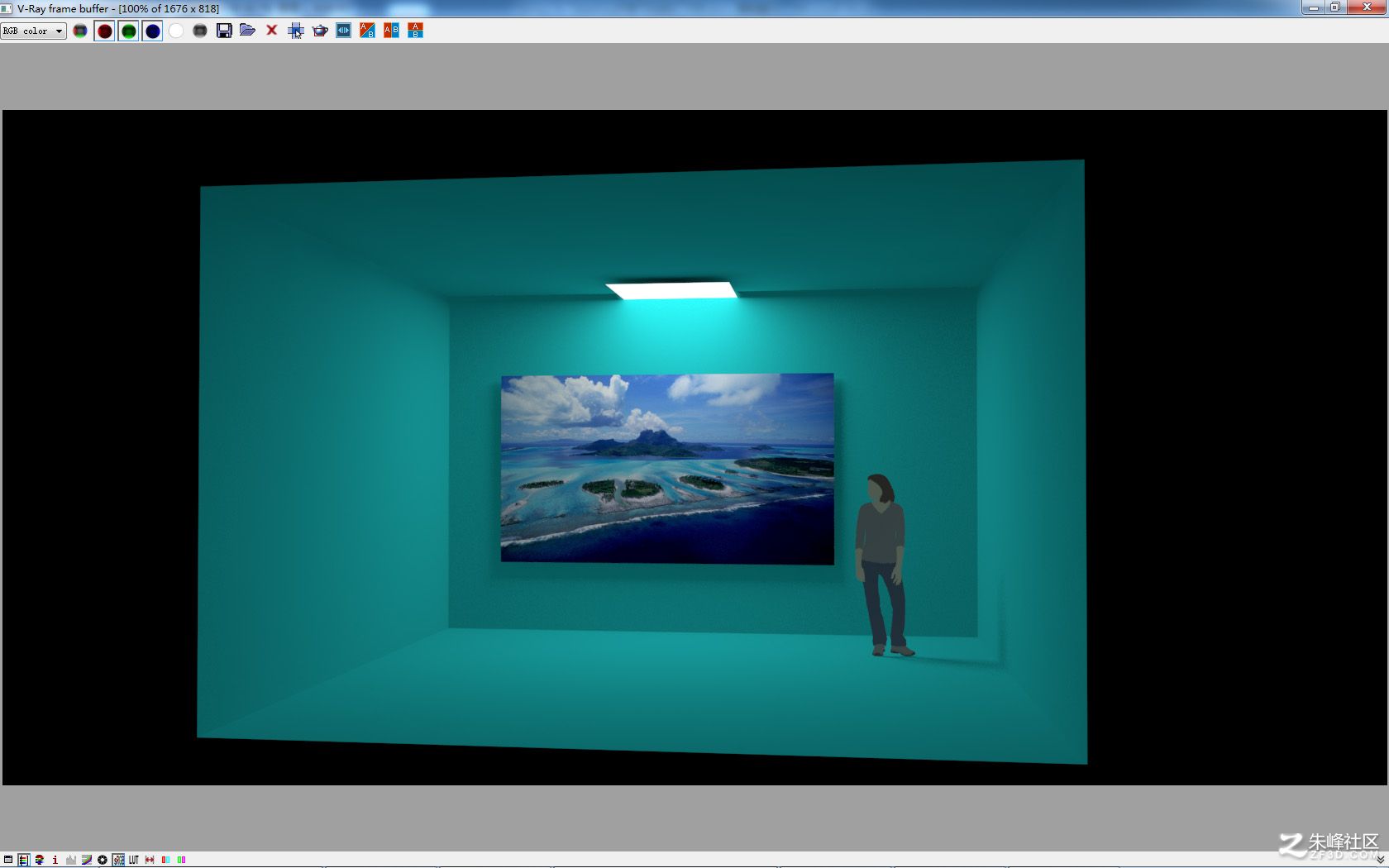Toggle the green channel button
The height and width of the screenshot is (868, 1389).
pyautogui.click(x=129, y=31)
